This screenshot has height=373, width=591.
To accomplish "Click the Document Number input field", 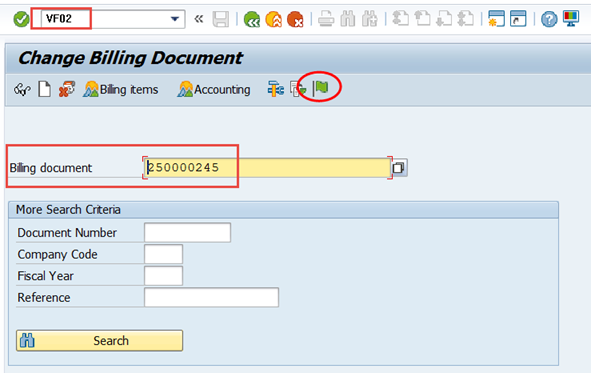I will pyautogui.click(x=187, y=232).
